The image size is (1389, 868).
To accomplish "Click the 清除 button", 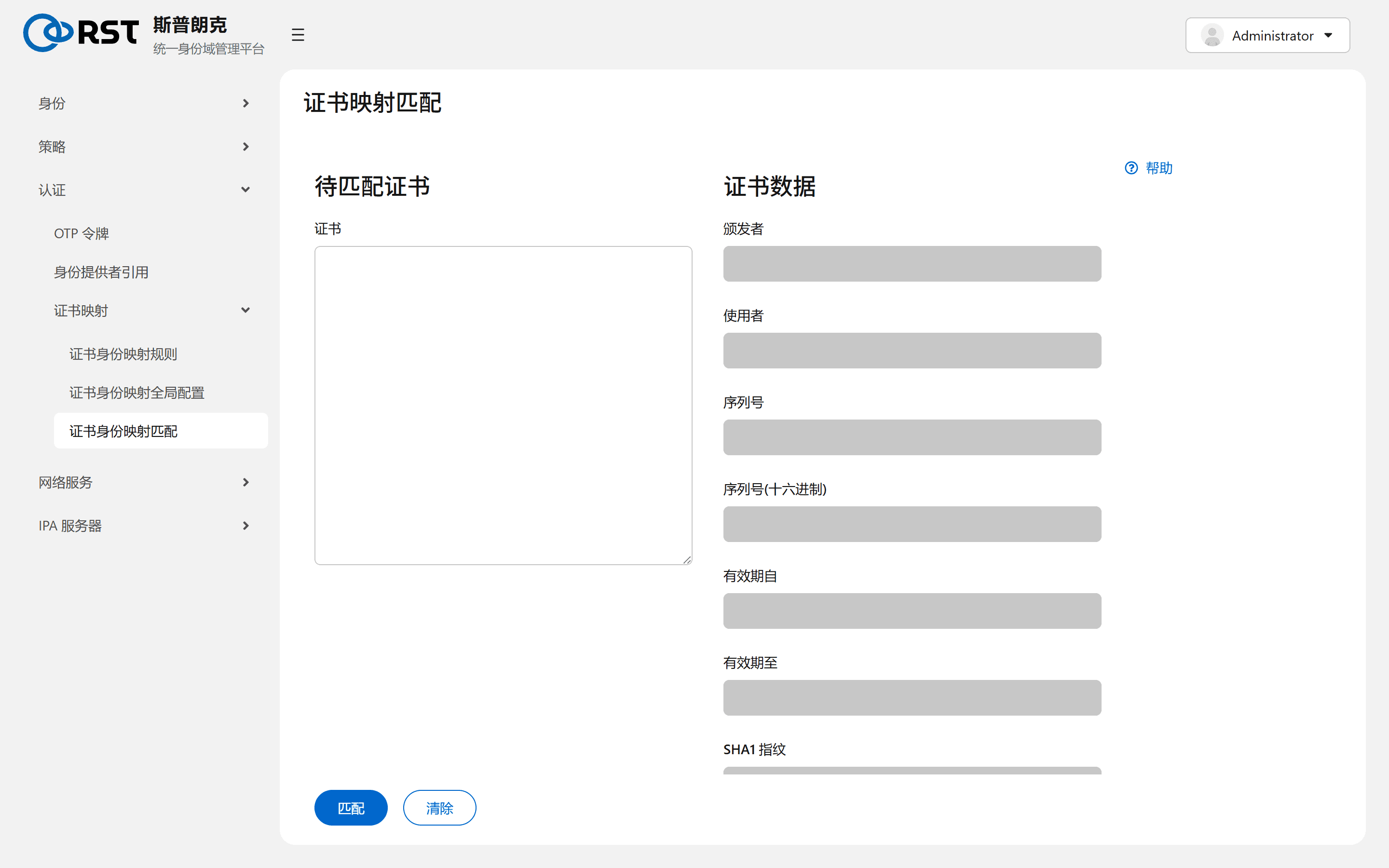I will (x=439, y=808).
